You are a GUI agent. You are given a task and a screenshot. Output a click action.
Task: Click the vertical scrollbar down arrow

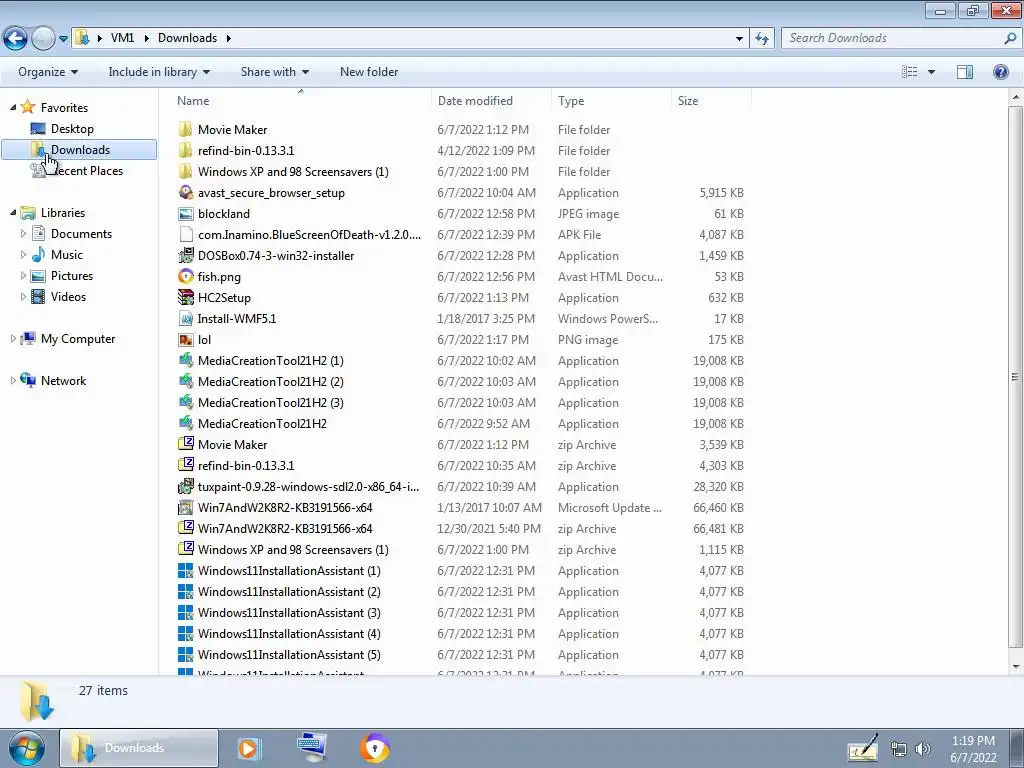1016,667
